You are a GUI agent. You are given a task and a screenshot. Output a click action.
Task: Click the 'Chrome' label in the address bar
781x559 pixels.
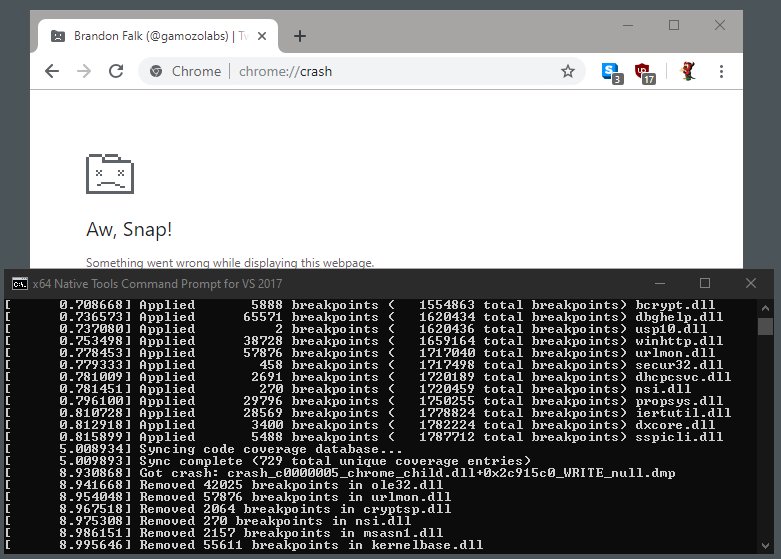(x=196, y=71)
